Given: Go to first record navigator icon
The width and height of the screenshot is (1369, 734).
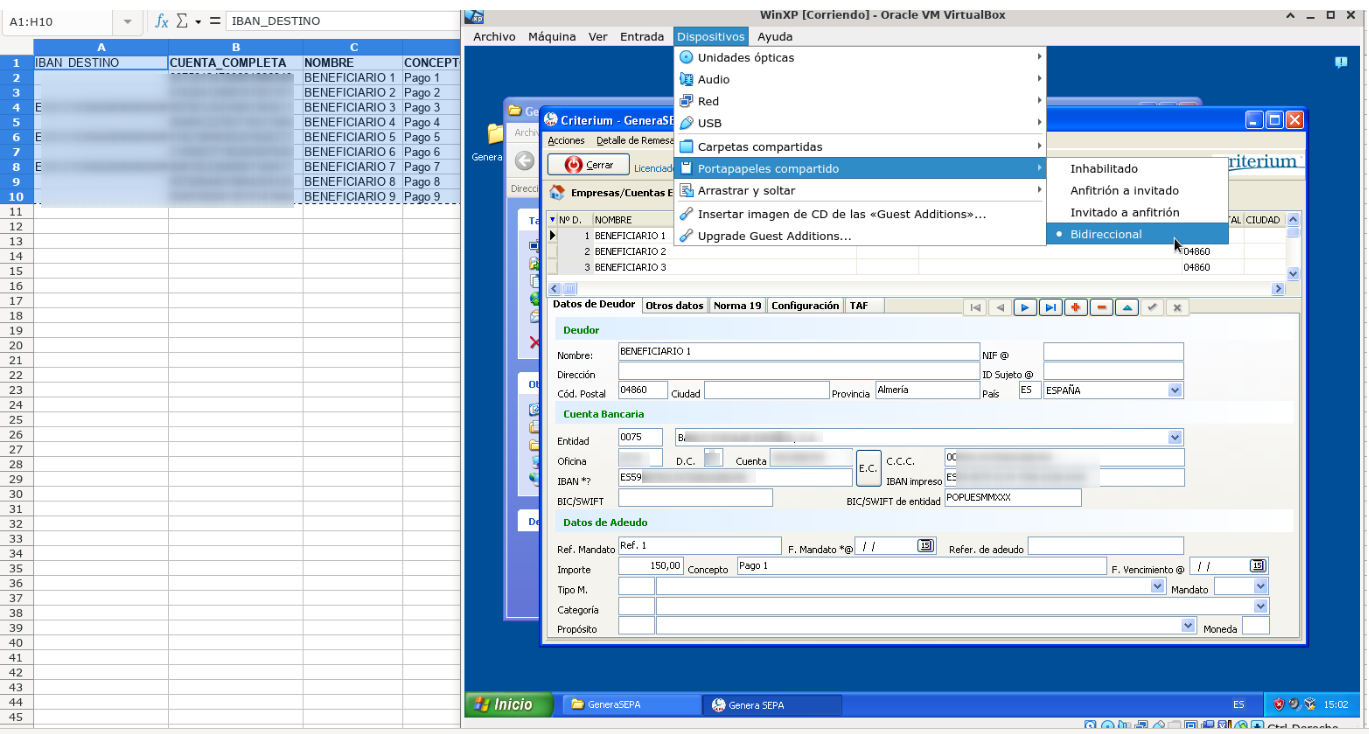Looking at the screenshot, I should (x=975, y=307).
